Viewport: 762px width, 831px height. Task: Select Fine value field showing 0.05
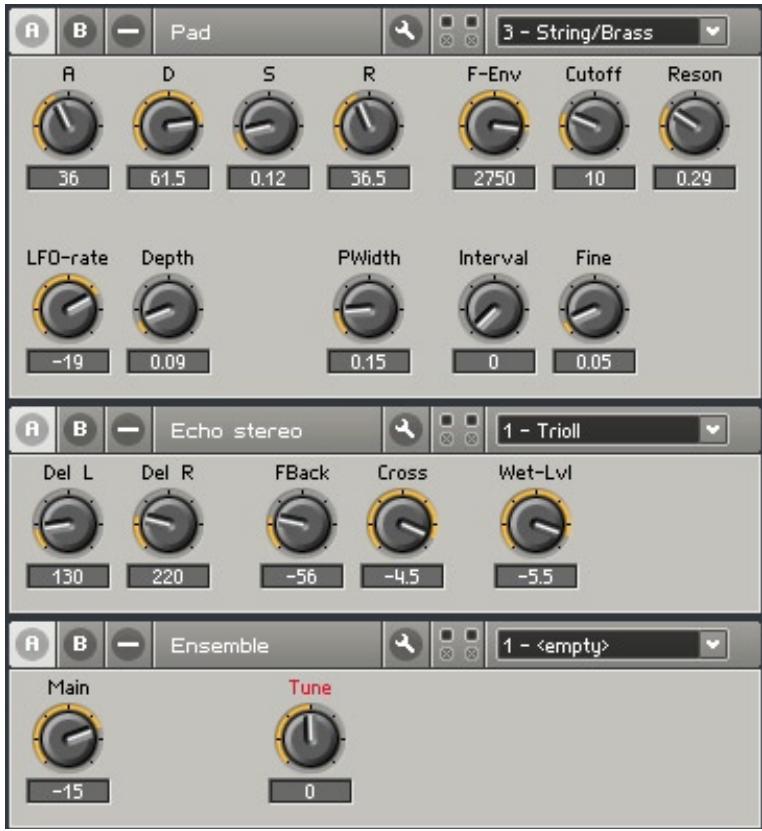[594, 362]
